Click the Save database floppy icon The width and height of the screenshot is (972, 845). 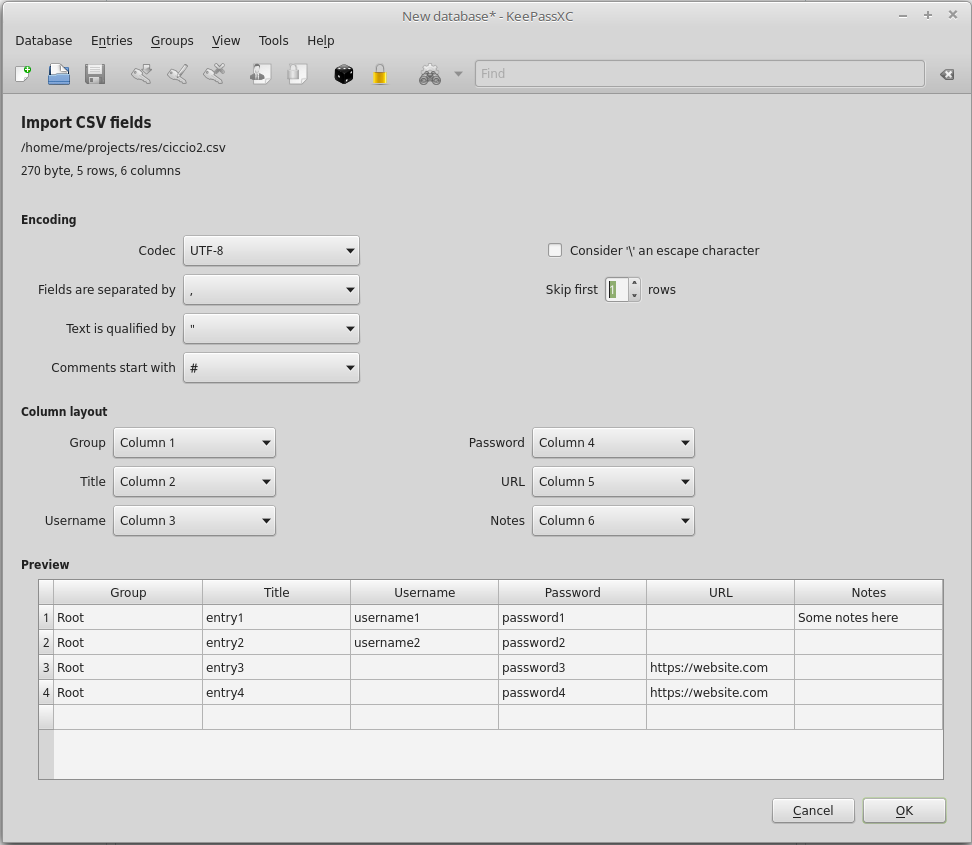tap(95, 74)
